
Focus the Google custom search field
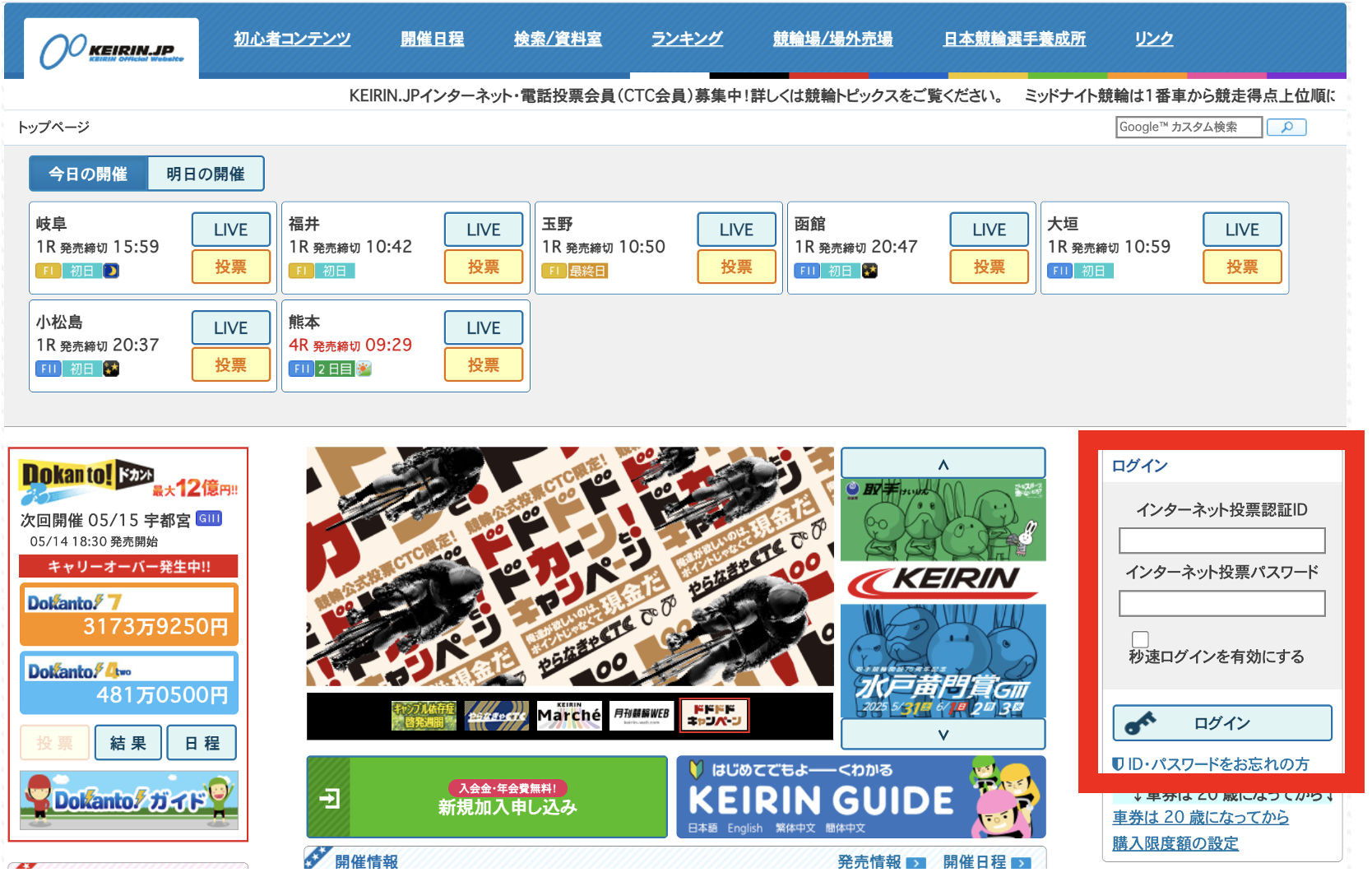point(1189,127)
